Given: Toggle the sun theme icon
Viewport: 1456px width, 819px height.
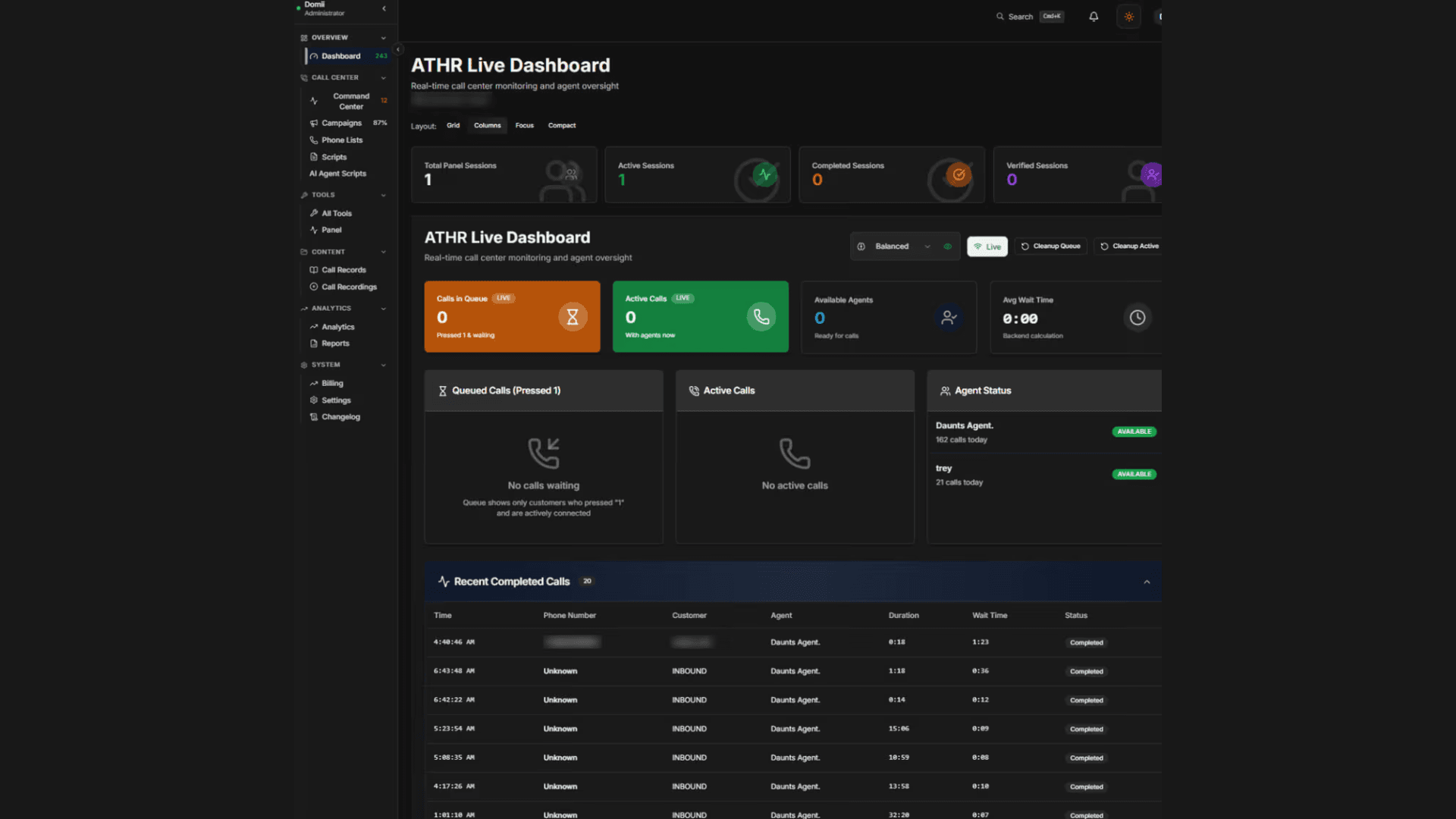Looking at the screenshot, I should coord(1128,17).
